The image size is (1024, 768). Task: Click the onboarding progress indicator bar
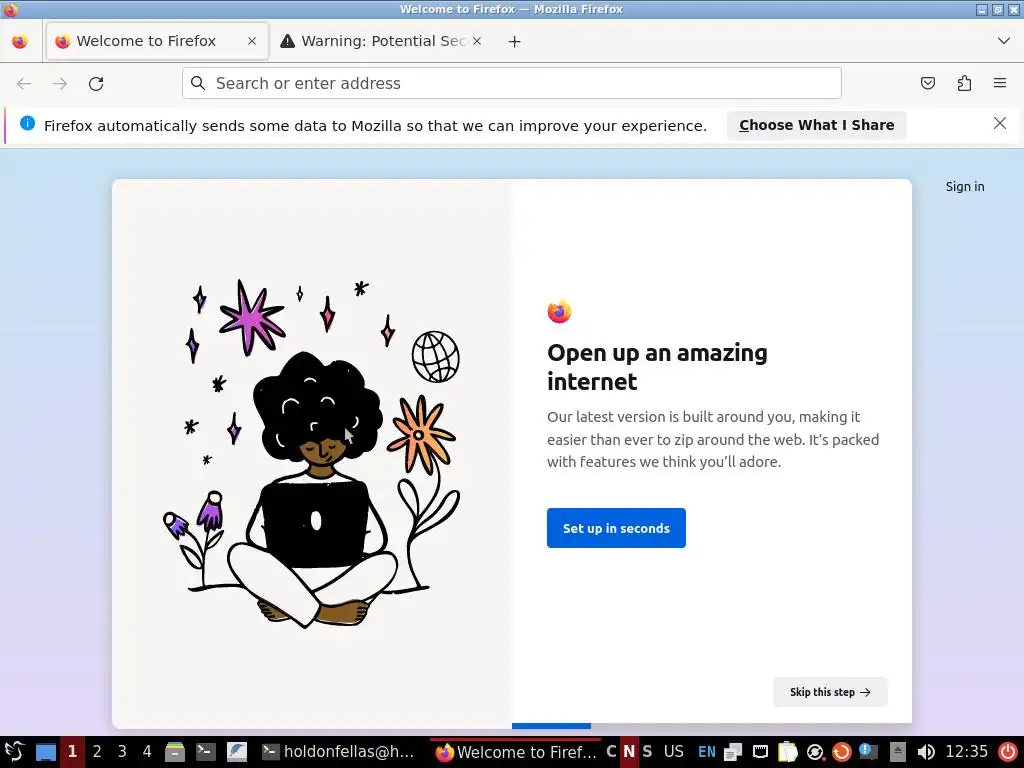[x=551, y=726]
